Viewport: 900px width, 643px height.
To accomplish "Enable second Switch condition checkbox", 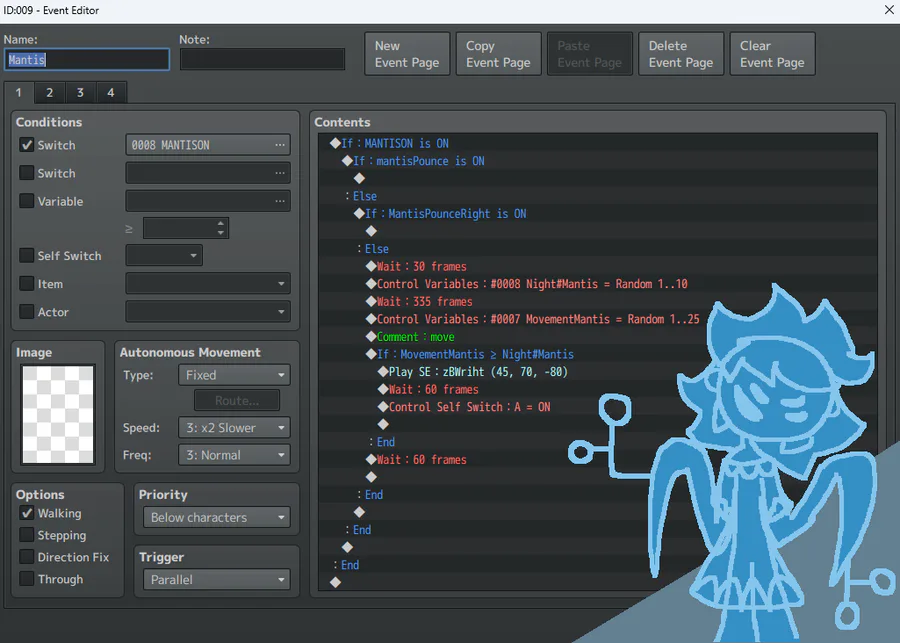I will [26, 173].
